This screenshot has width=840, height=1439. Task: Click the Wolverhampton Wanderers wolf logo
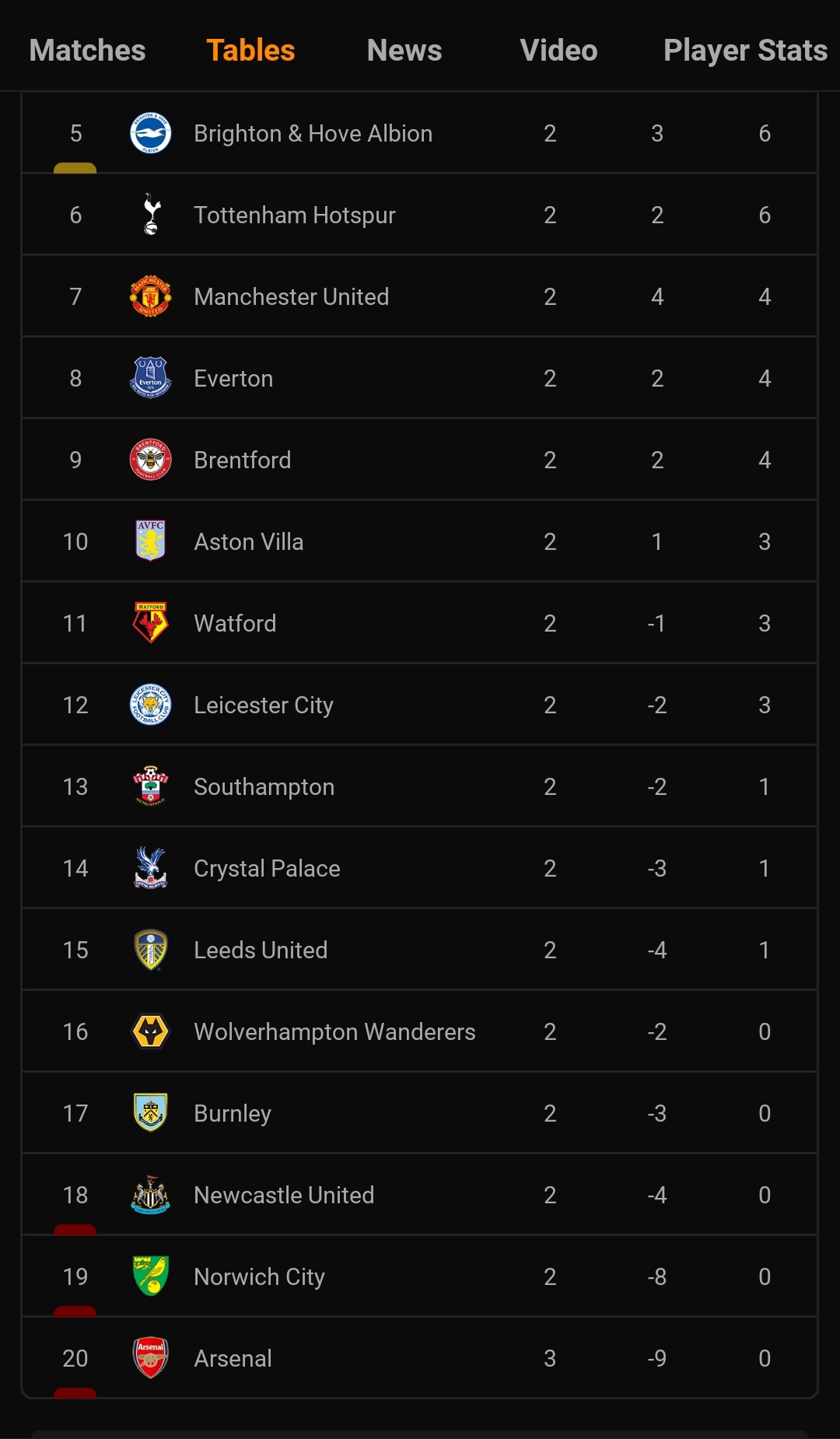click(150, 1031)
